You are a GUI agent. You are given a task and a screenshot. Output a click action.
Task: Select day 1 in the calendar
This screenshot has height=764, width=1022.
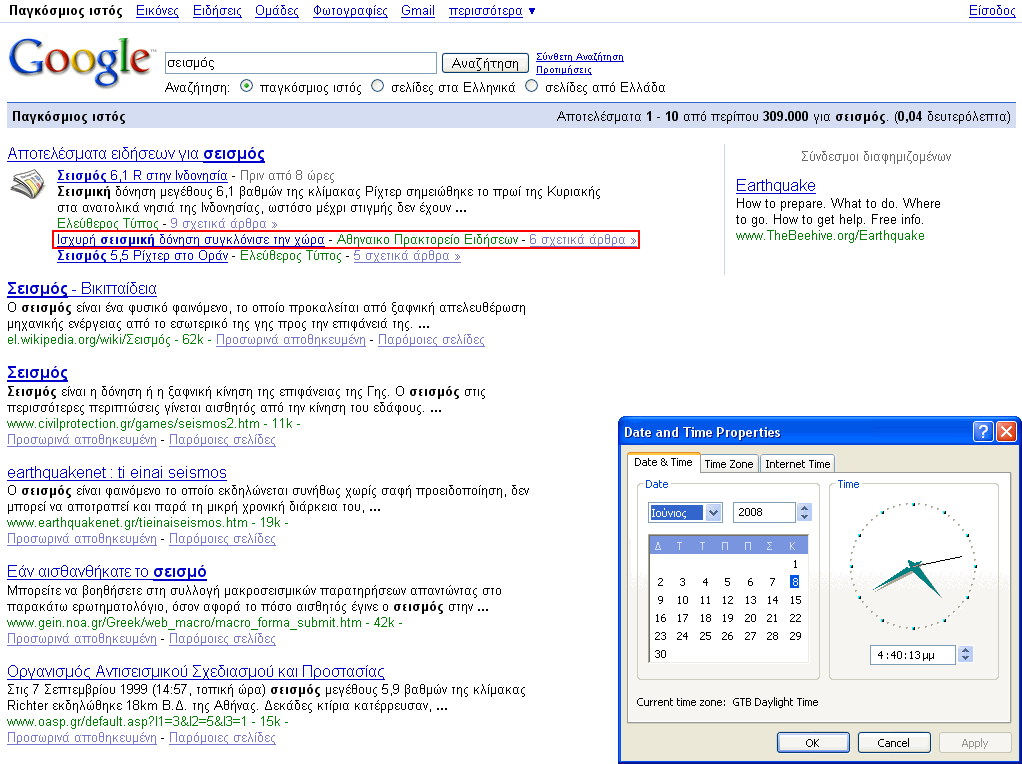pyautogui.click(x=795, y=564)
